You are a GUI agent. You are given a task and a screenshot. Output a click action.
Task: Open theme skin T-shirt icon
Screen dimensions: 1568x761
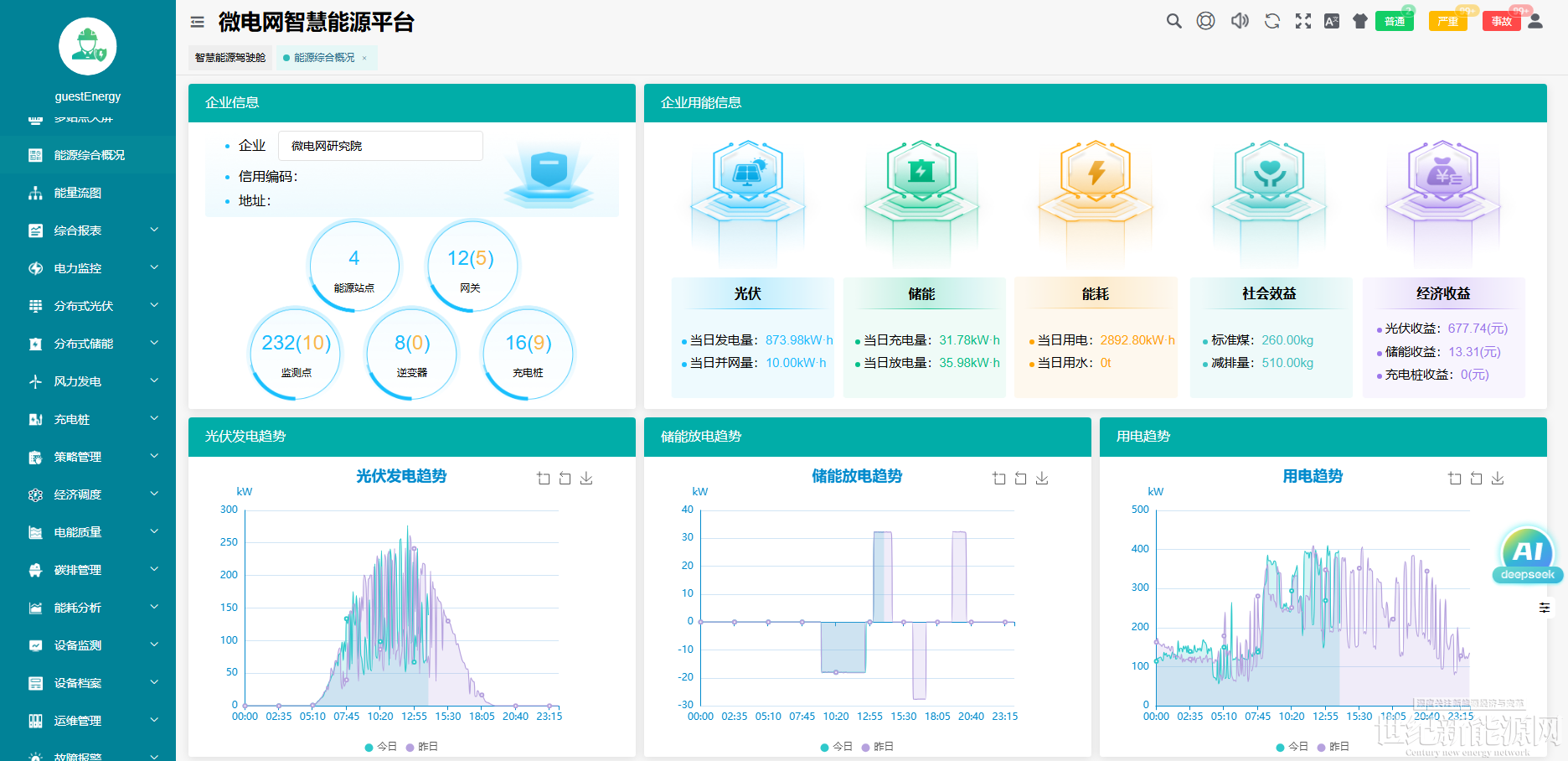coord(1360,21)
